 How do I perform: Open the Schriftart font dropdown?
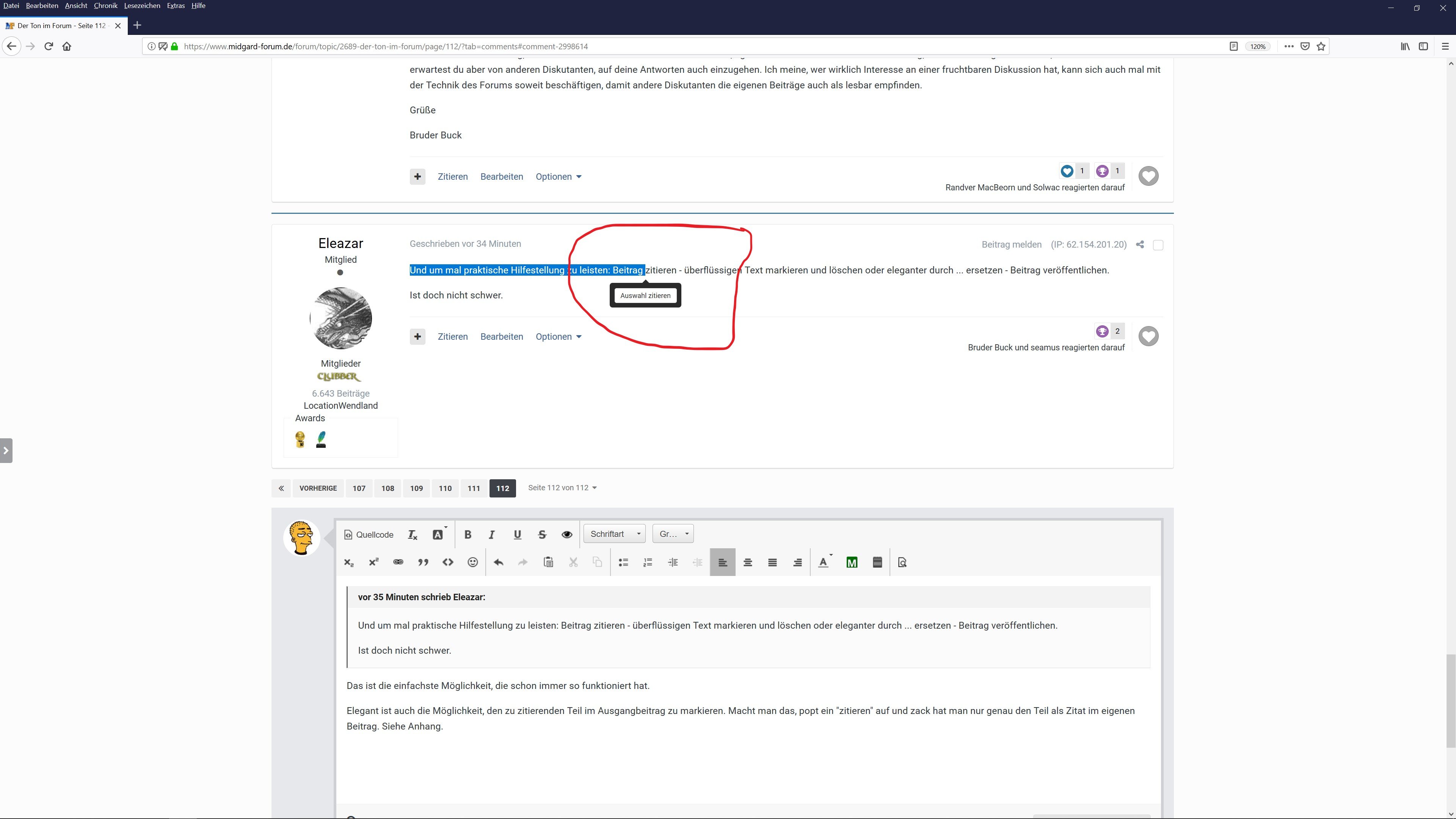pyautogui.click(x=614, y=533)
